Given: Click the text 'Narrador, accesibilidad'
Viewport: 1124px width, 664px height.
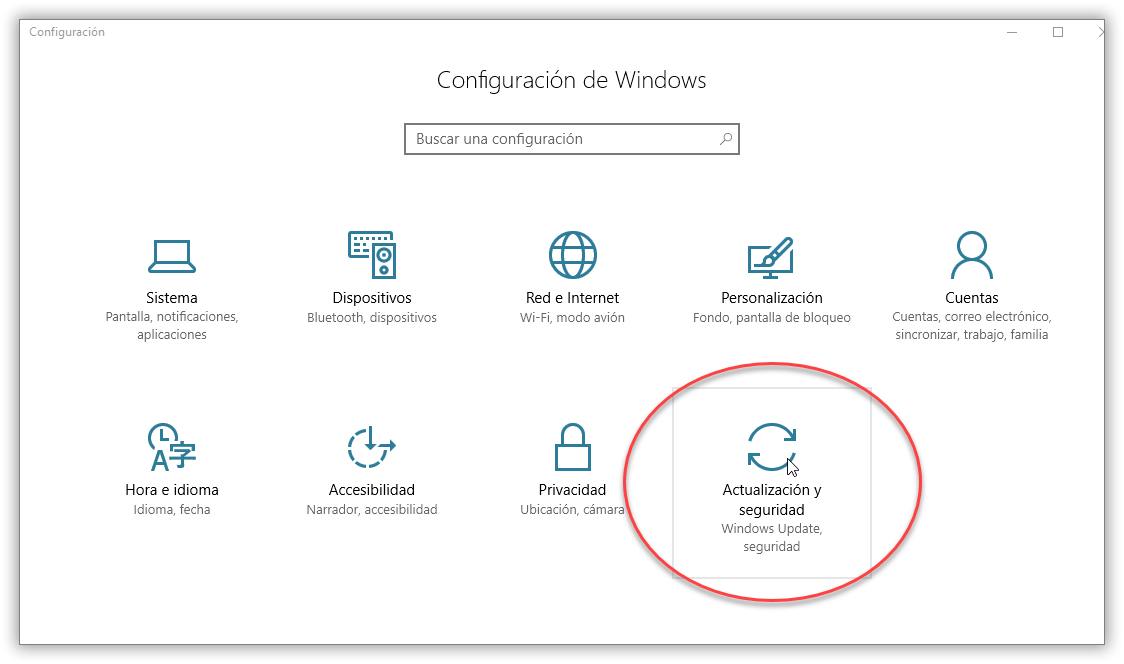Looking at the screenshot, I should tap(371, 510).
